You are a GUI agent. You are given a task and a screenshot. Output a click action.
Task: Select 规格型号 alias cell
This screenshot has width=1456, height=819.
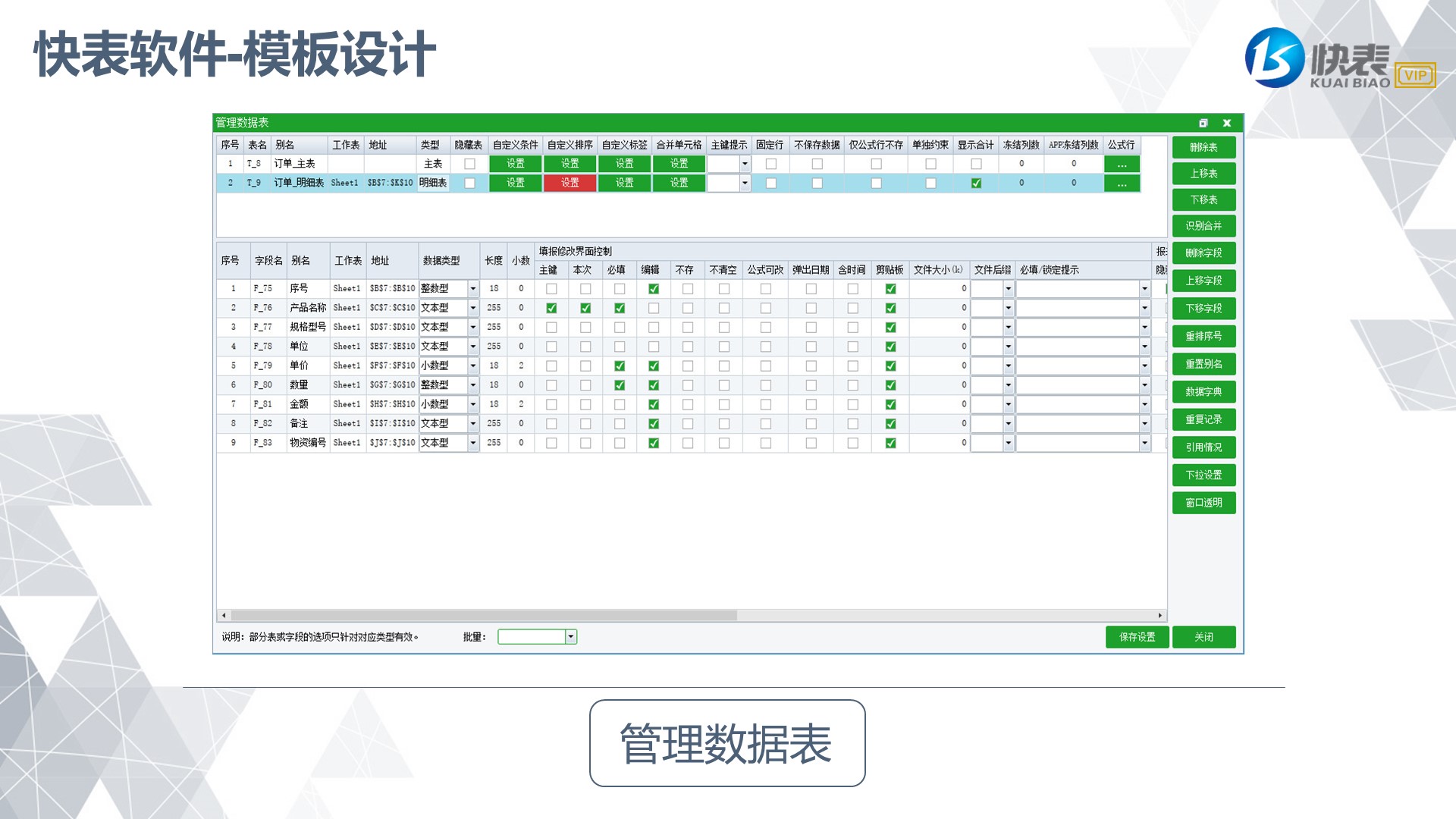(x=308, y=327)
